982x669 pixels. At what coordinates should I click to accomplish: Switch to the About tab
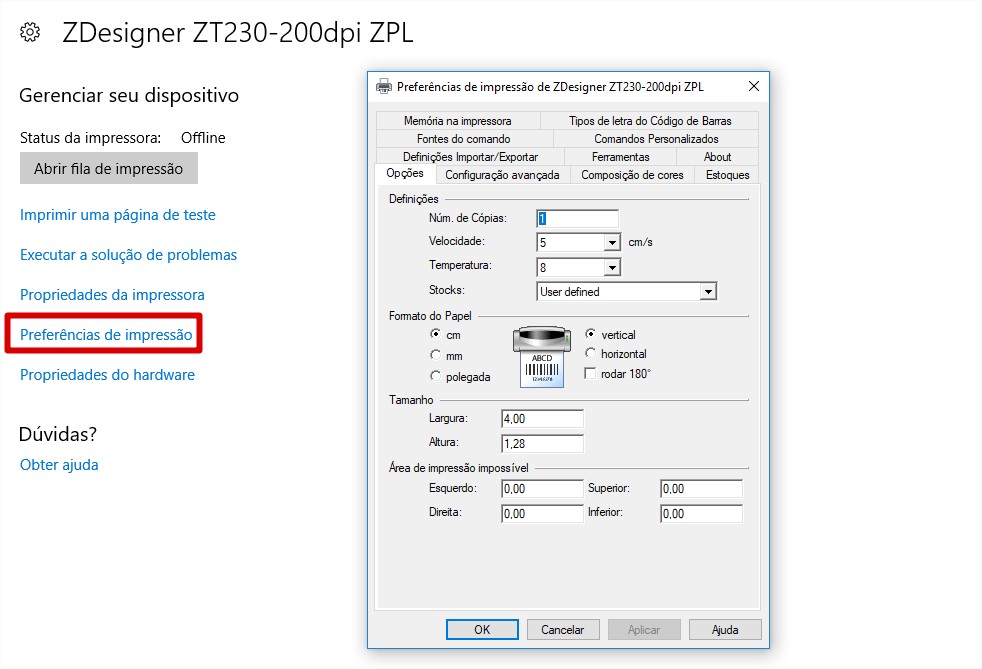point(717,157)
